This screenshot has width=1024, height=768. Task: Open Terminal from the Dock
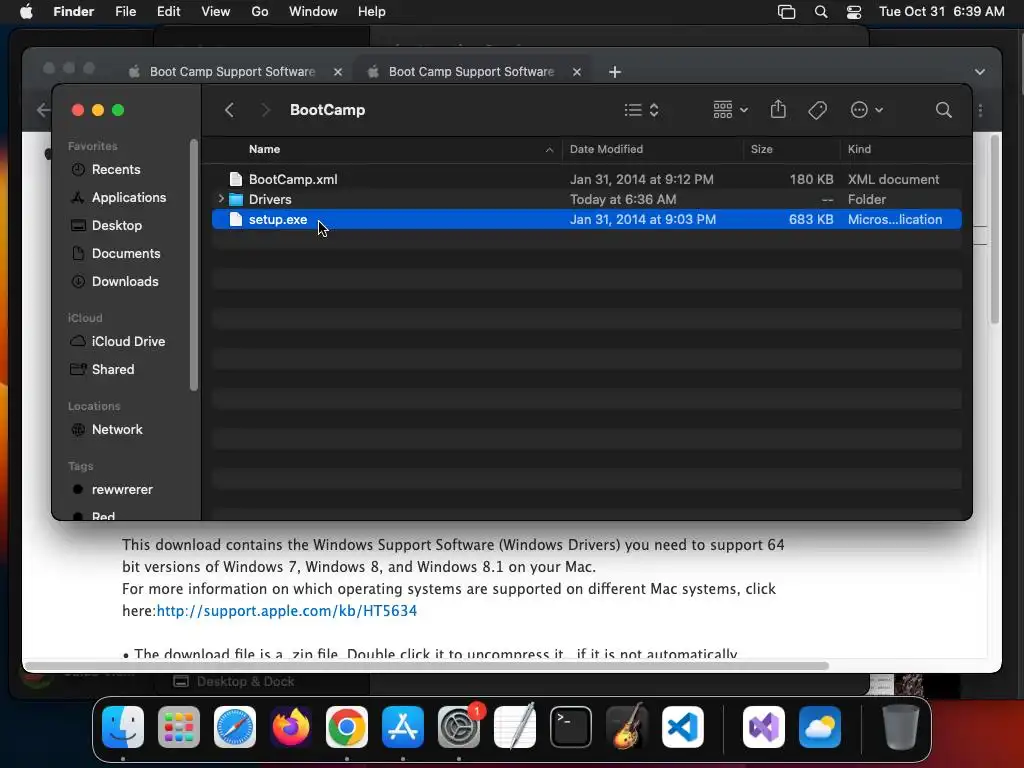571,727
